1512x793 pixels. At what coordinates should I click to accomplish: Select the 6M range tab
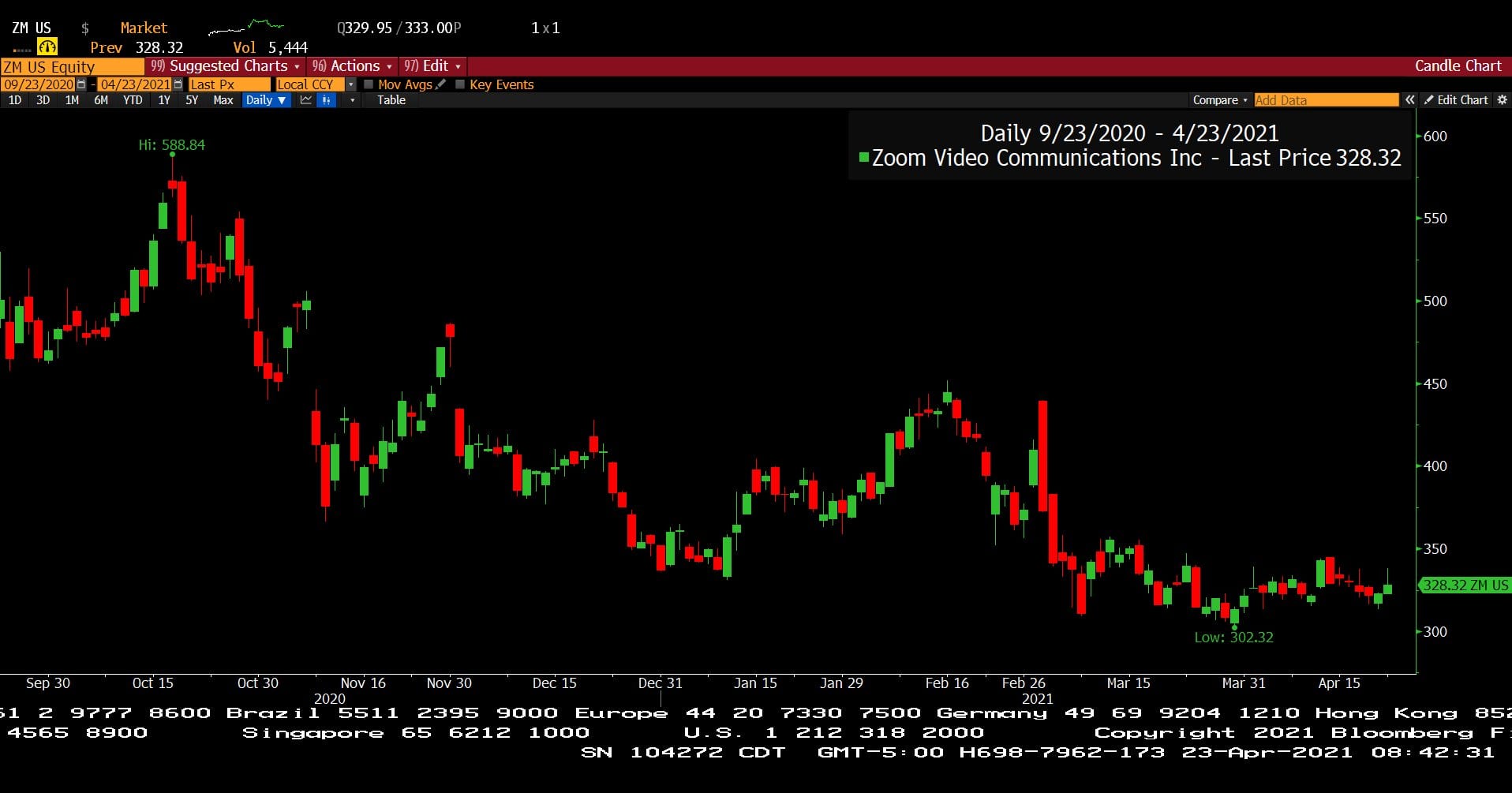pyautogui.click(x=101, y=100)
